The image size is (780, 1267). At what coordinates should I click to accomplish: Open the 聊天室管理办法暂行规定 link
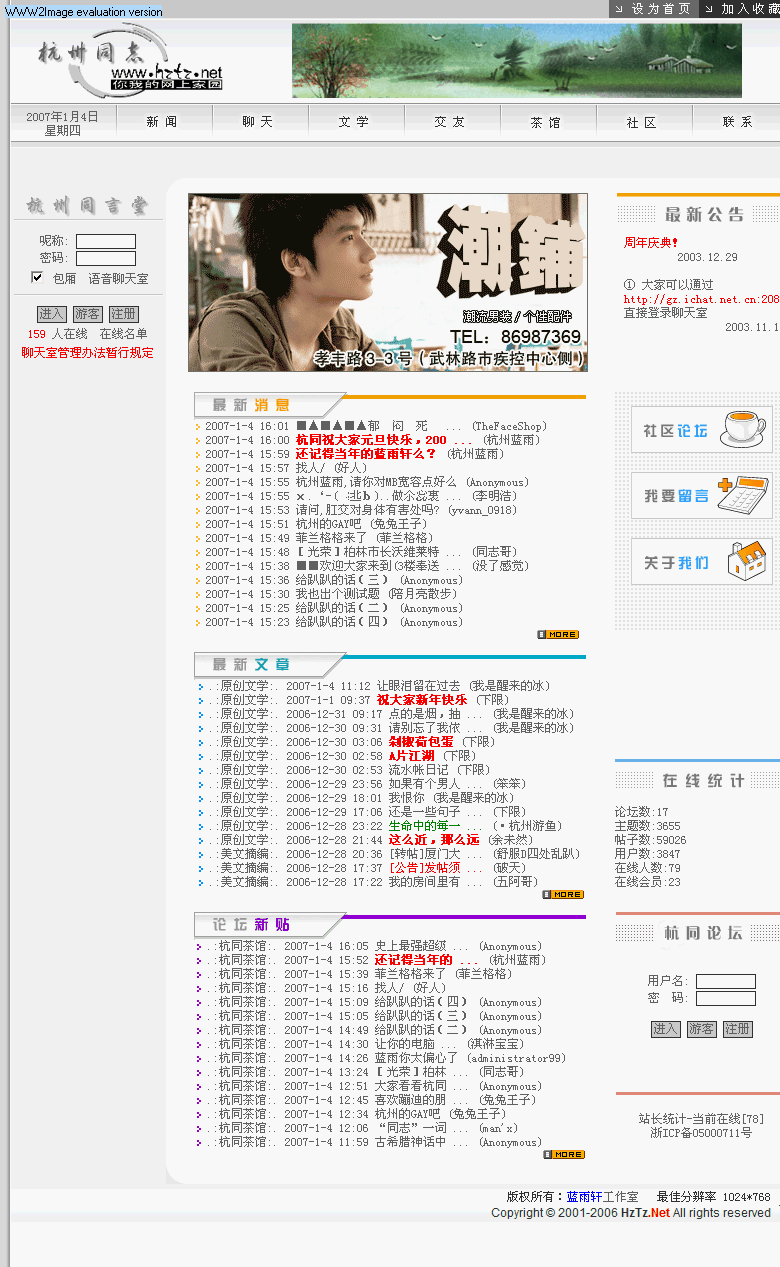coord(88,353)
